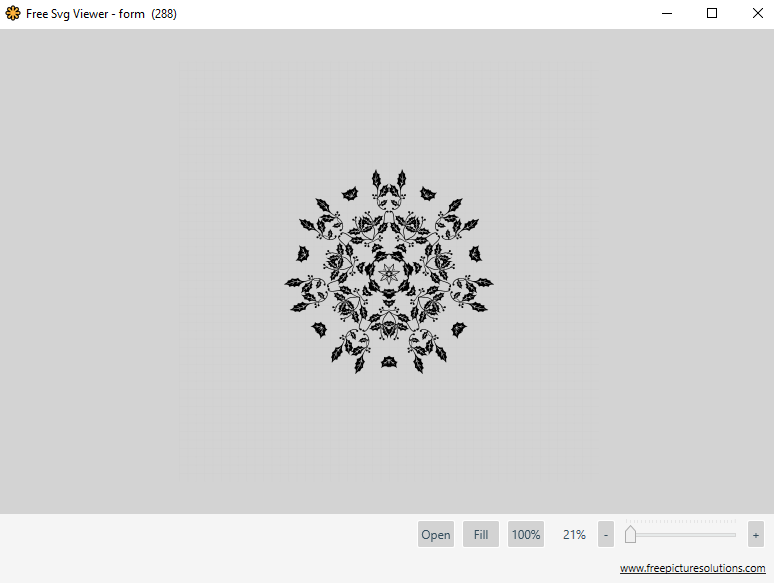Click the middle of the zoom slider track
Screen dimensions: 774x583
[x=680, y=535]
